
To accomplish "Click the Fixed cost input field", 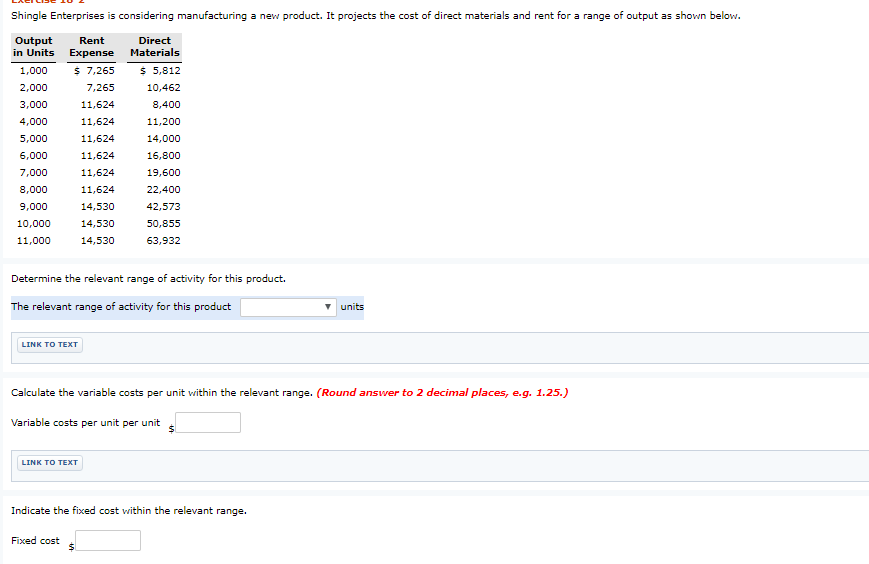I will 108,541.
